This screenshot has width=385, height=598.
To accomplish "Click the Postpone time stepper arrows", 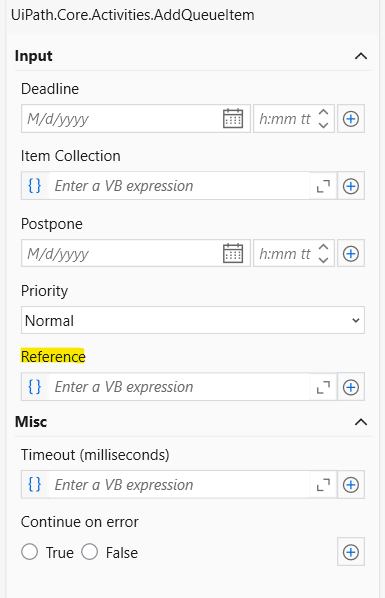I will pos(324,254).
